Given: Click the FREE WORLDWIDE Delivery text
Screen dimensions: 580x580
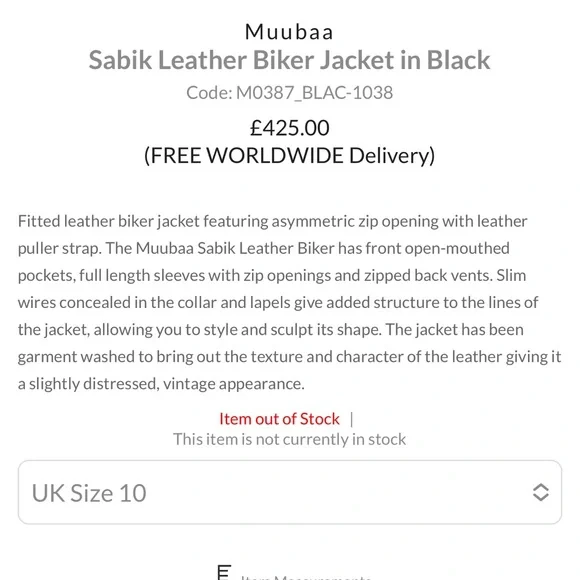Looking at the screenshot, I should click(289, 155).
